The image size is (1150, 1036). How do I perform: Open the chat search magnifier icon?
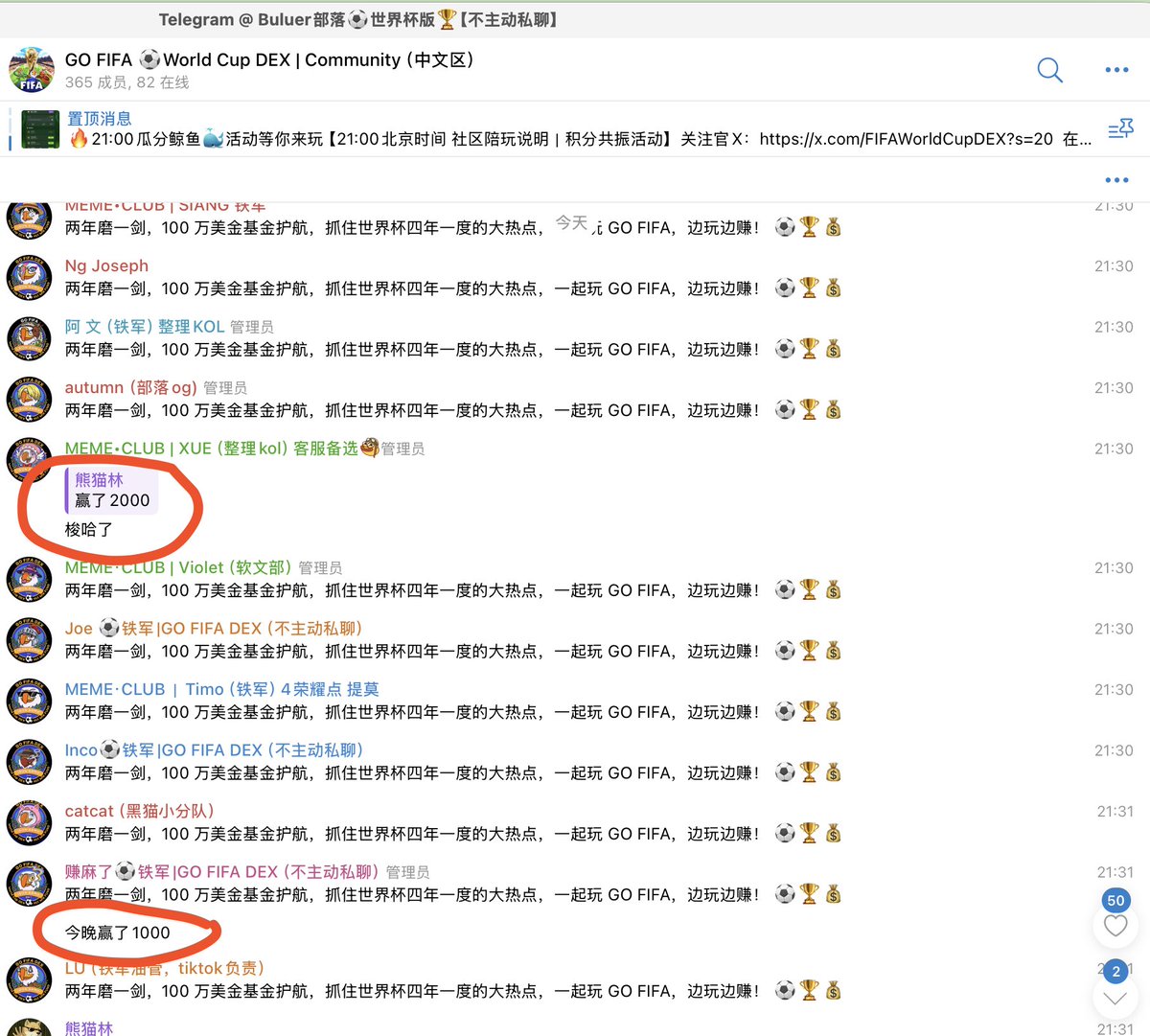pyautogui.click(x=1049, y=70)
